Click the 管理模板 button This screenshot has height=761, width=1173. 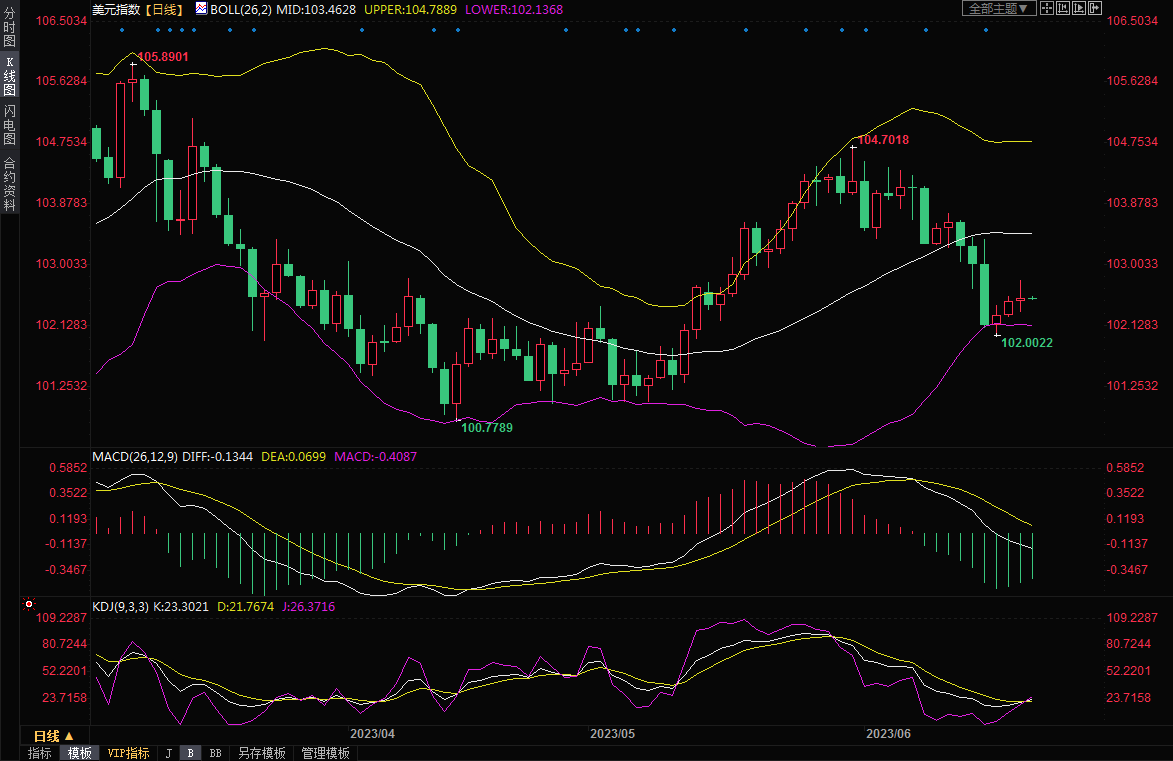pyautogui.click(x=325, y=753)
